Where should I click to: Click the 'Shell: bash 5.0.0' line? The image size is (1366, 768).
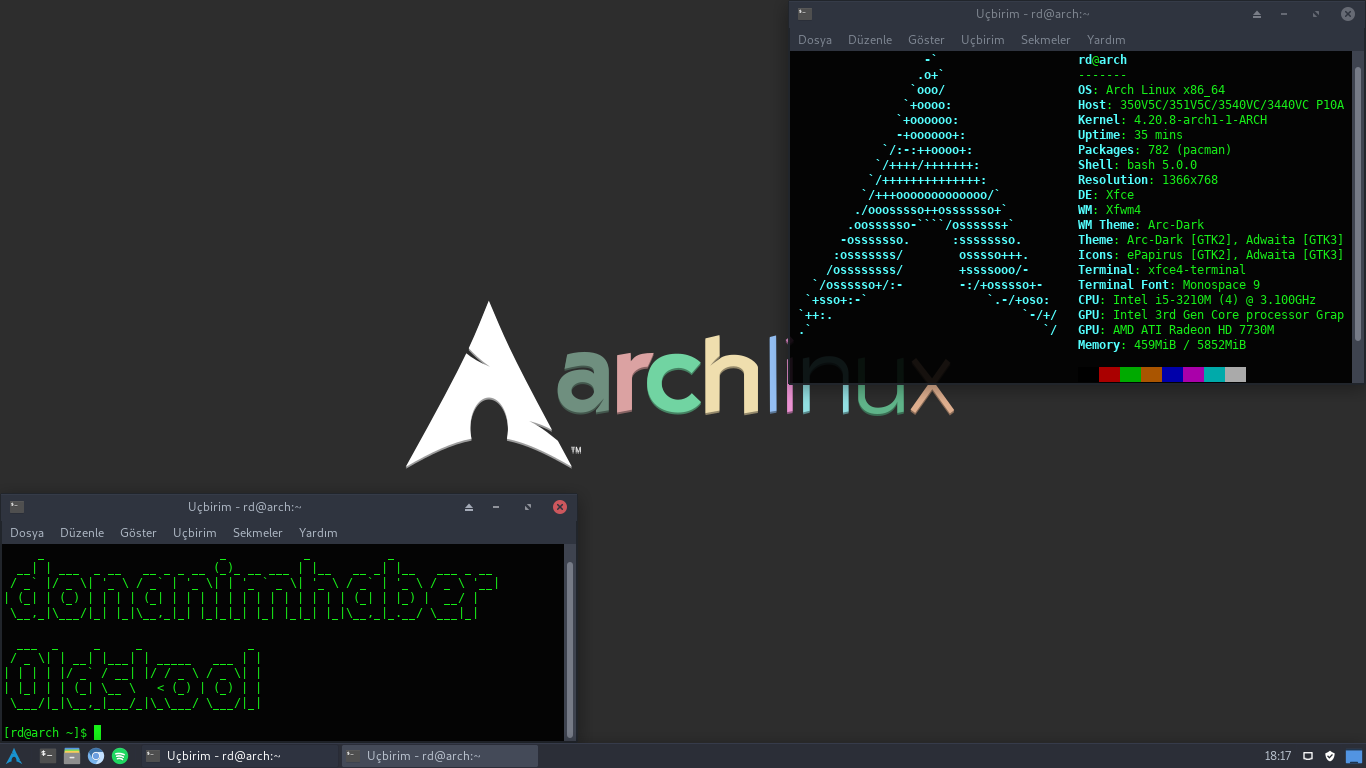click(1137, 165)
